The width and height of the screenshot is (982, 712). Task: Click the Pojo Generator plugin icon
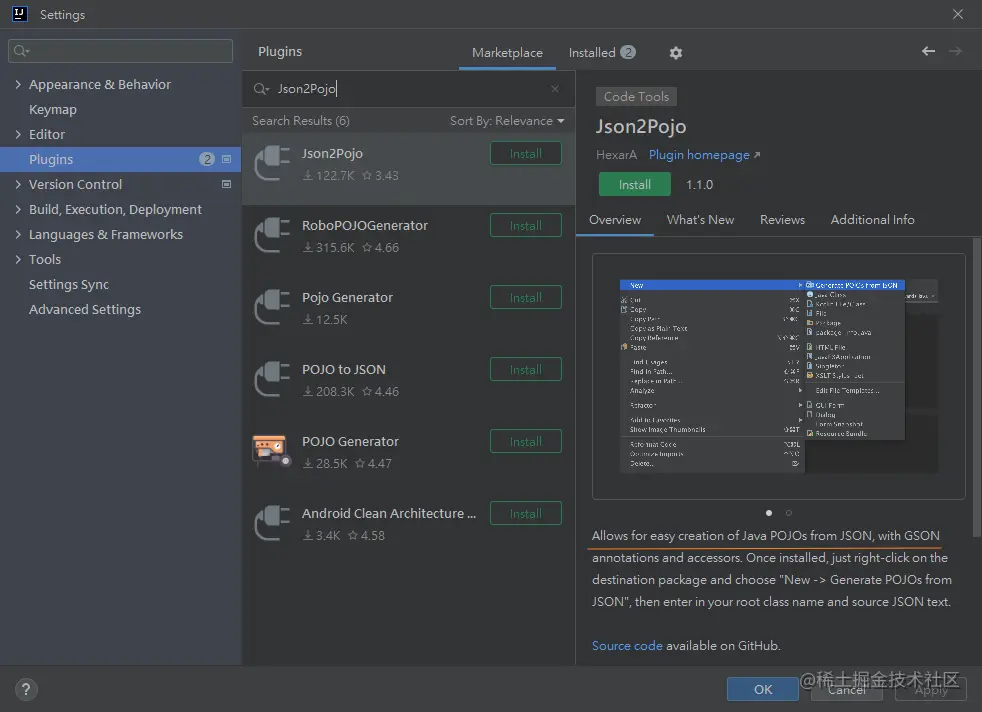coord(272,307)
